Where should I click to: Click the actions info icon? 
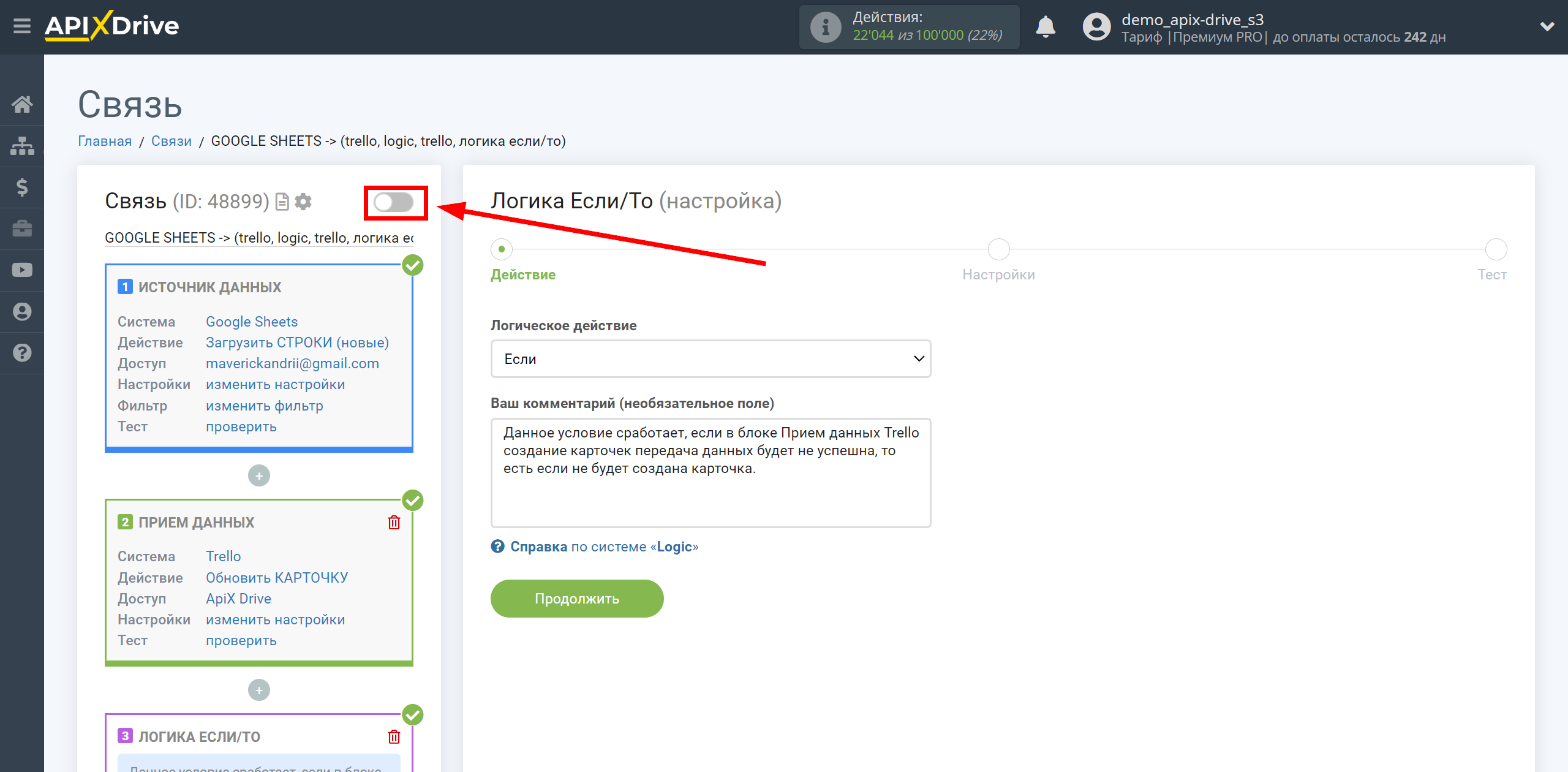tap(825, 27)
